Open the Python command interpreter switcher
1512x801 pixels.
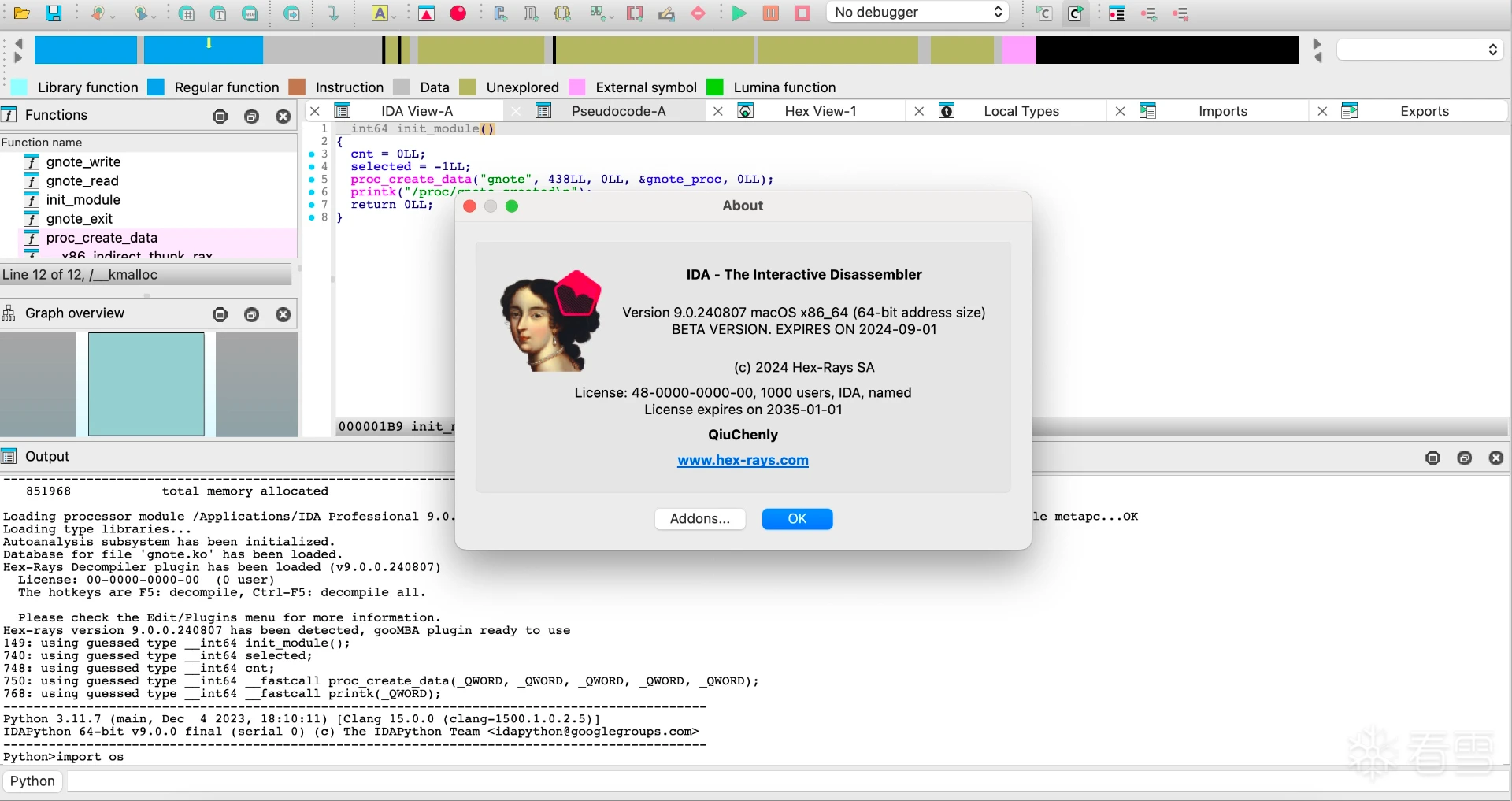pos(32,781)
